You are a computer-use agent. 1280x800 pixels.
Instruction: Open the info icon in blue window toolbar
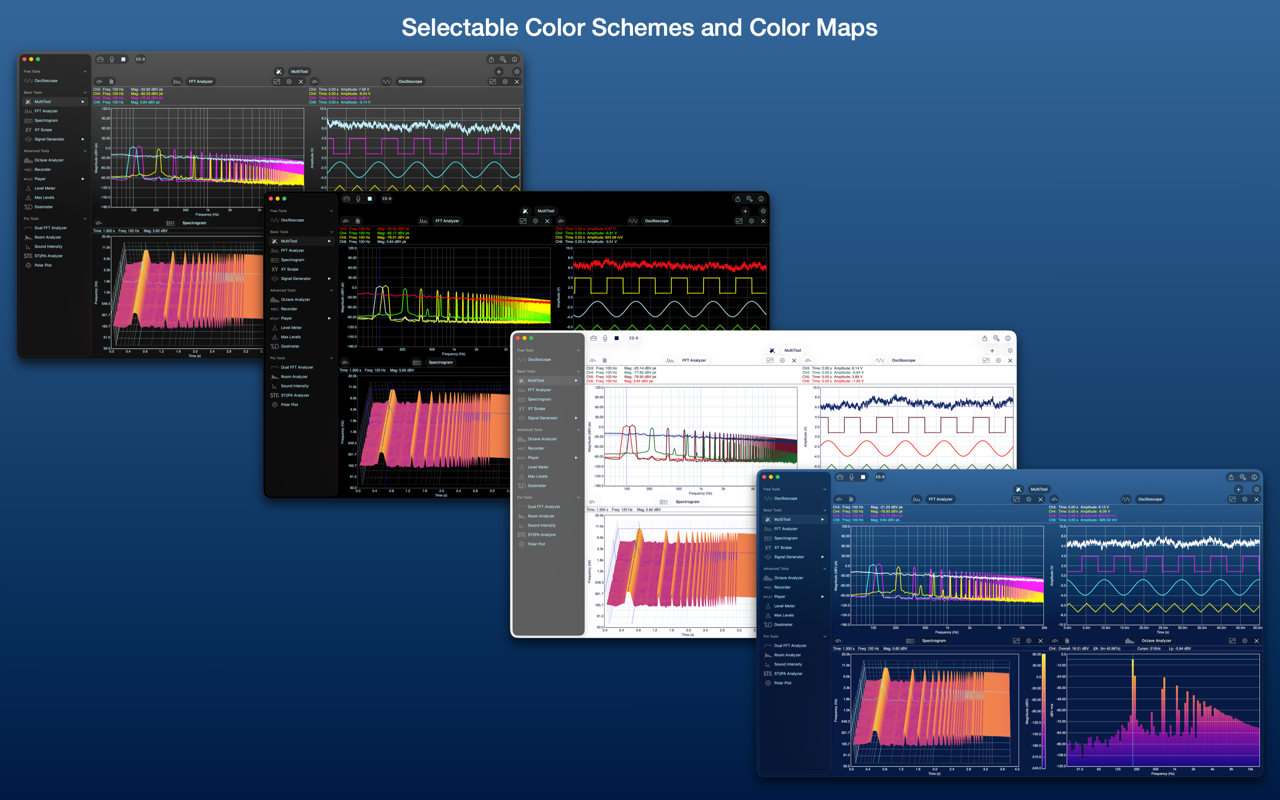coord(1256,477)
